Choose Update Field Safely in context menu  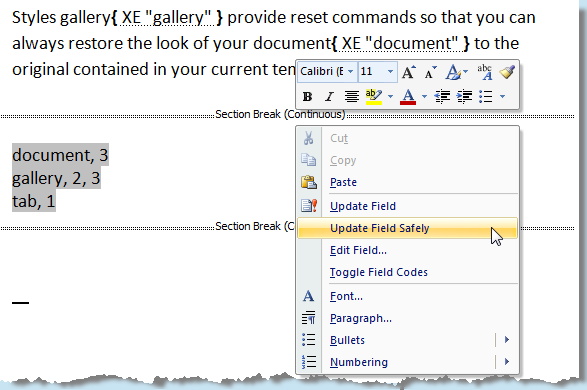point(407,228)
